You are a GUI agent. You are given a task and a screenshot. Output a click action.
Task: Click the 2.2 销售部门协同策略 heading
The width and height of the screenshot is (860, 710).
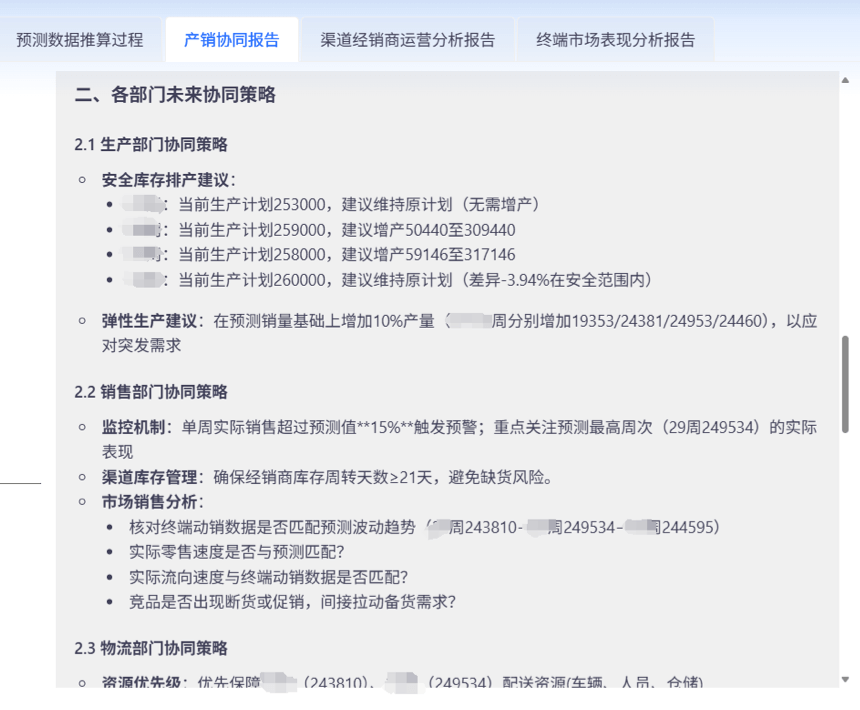[151, 391]
